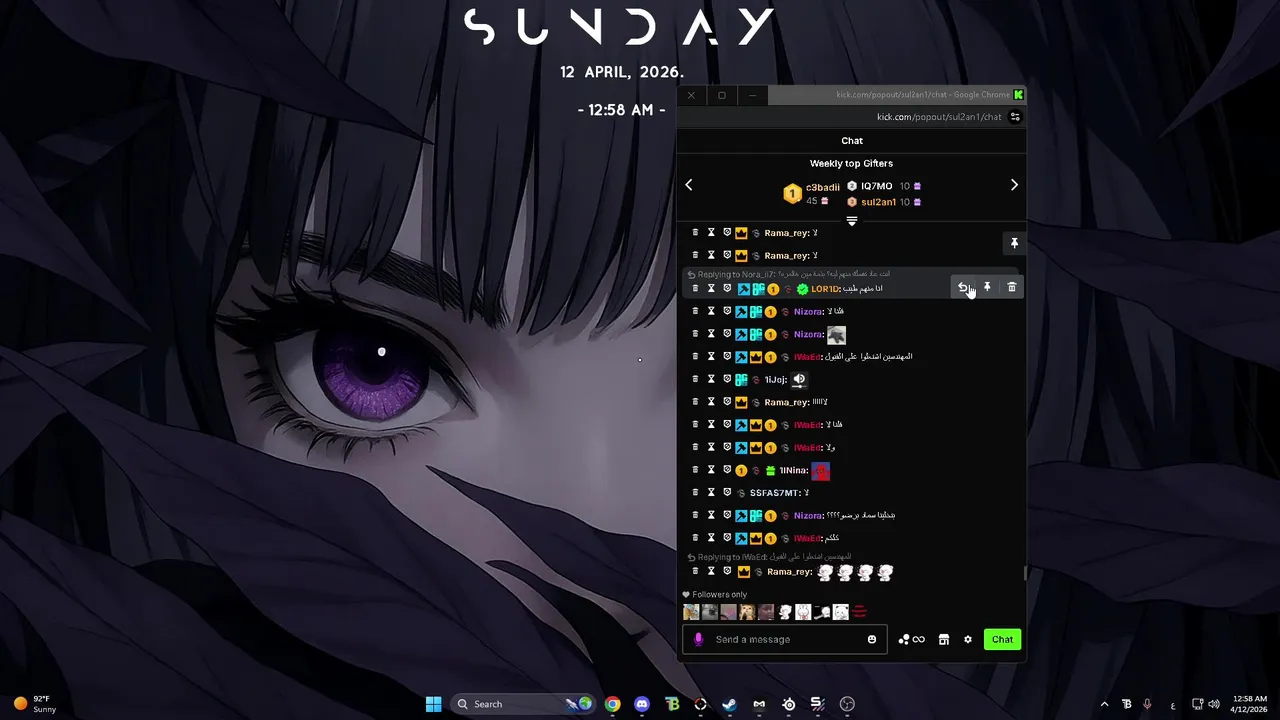Screen dimensions: 1280x720
Task: Reply to LOR1D's message with the reply arrow
Action: click(x=963, y=287)
